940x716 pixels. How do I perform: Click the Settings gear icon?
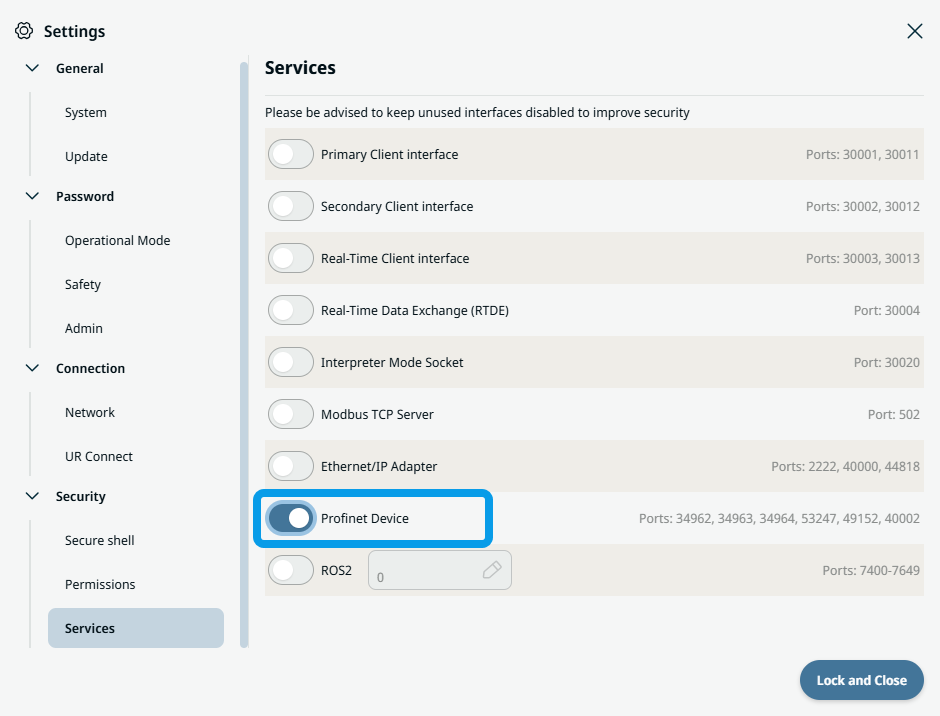point(24,31)
